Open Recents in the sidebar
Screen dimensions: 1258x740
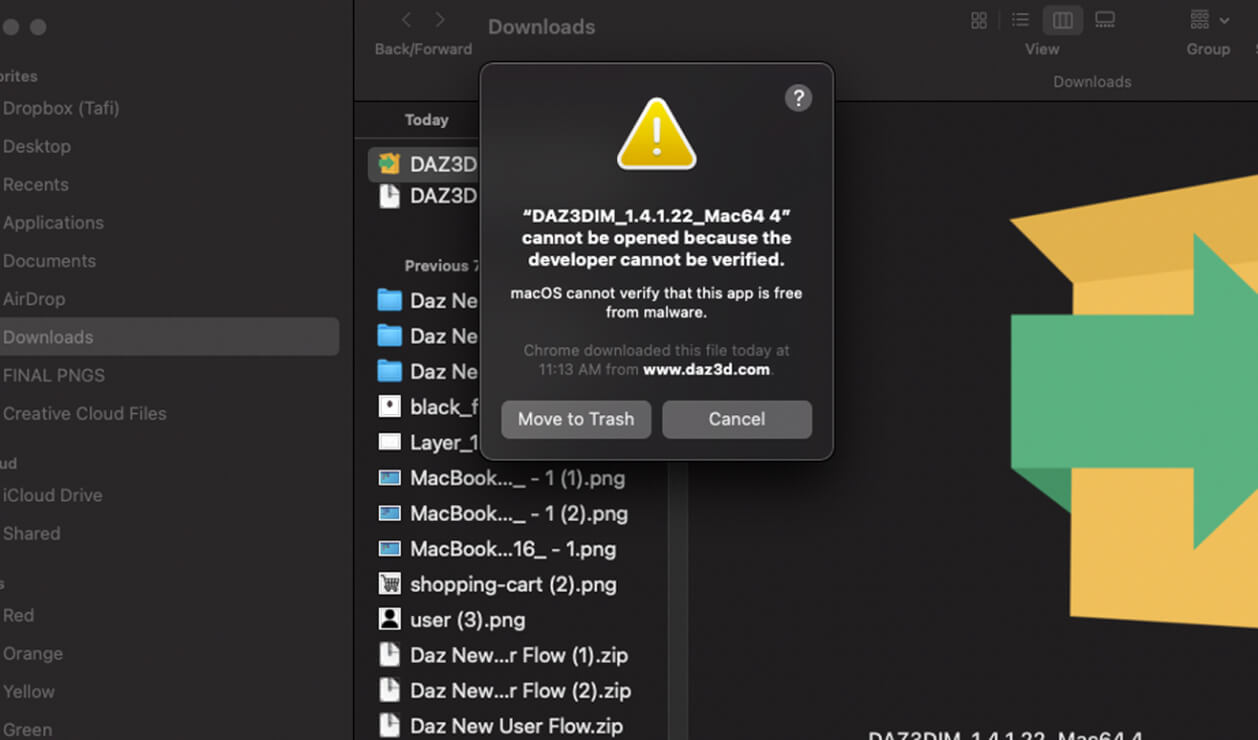pos(36,184)
